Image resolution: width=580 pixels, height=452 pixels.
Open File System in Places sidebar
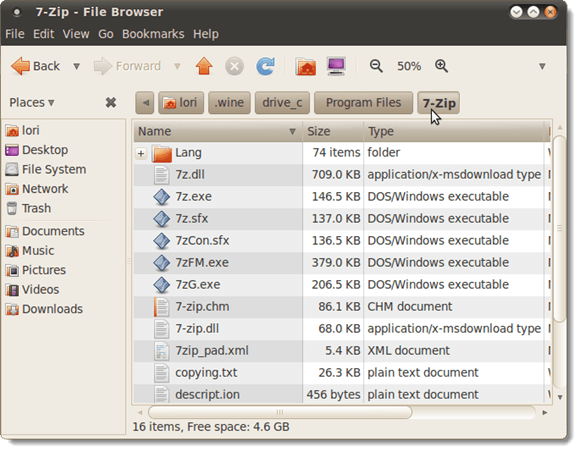(46, 169)
